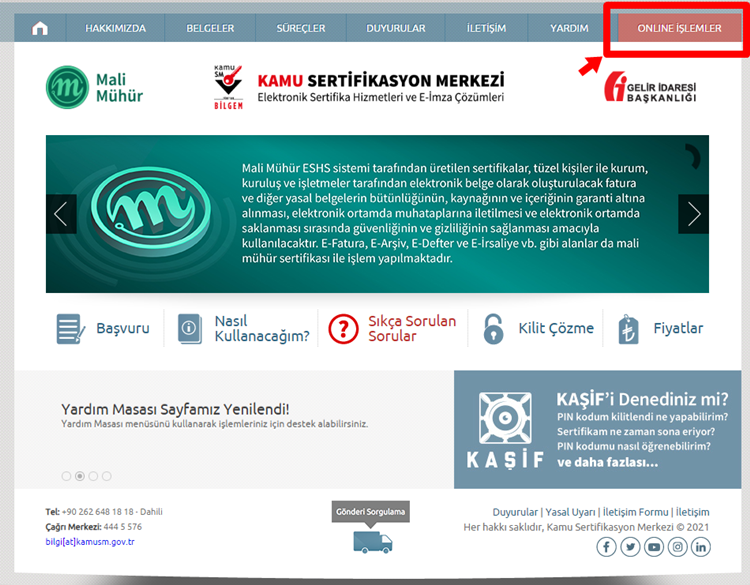Click the Kilit Çözme padlock icon
The height and width of the screenshot is (585, 750).
(493, 329)
